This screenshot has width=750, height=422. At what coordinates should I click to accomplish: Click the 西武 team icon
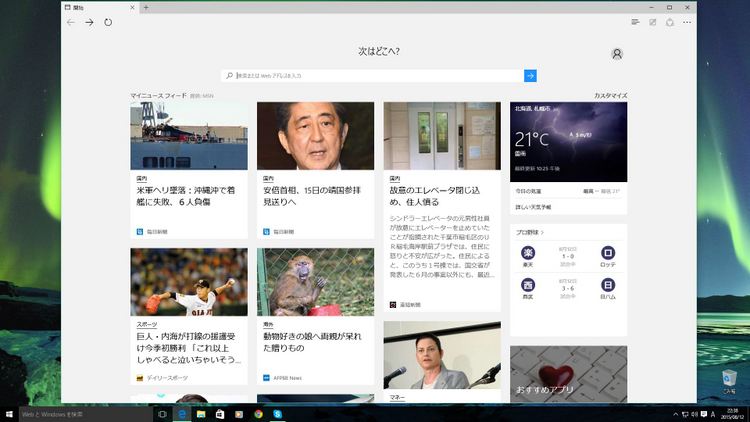point(528,285)
